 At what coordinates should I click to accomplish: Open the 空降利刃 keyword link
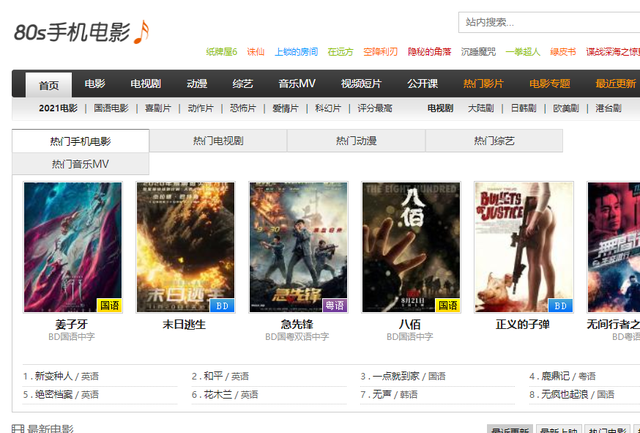[x=380, y=52]
